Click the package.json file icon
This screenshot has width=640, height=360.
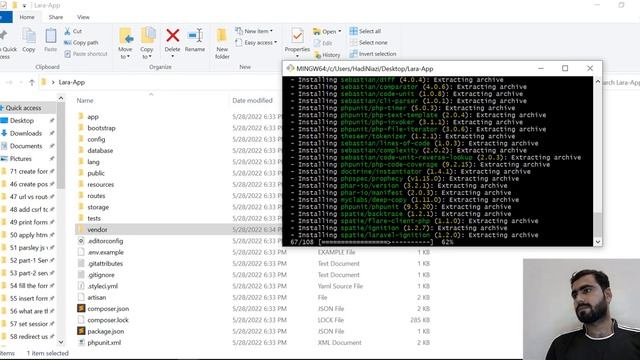click(x=81, y=331)
